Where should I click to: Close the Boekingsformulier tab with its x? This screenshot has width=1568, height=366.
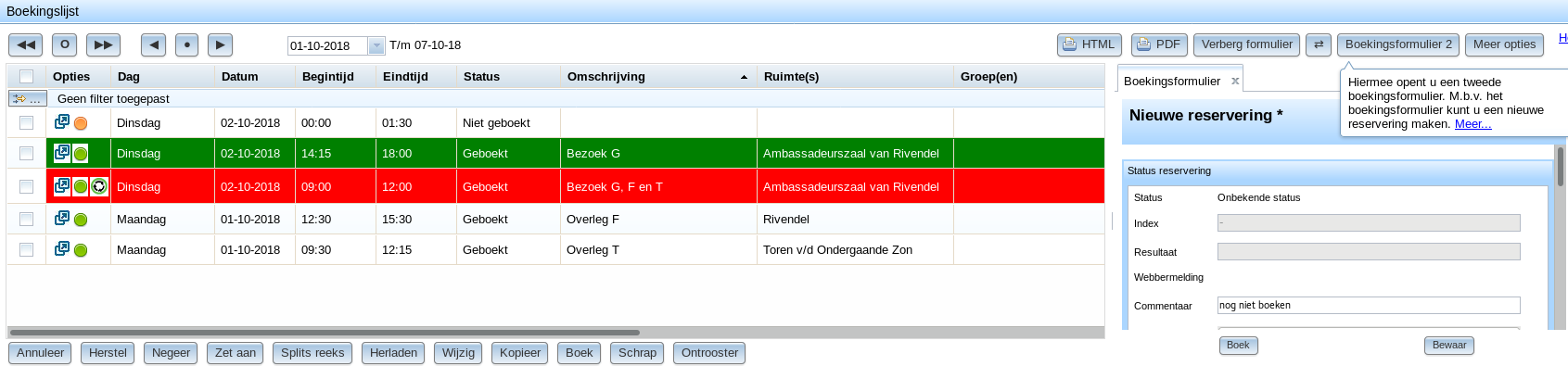coord(1235,82)
